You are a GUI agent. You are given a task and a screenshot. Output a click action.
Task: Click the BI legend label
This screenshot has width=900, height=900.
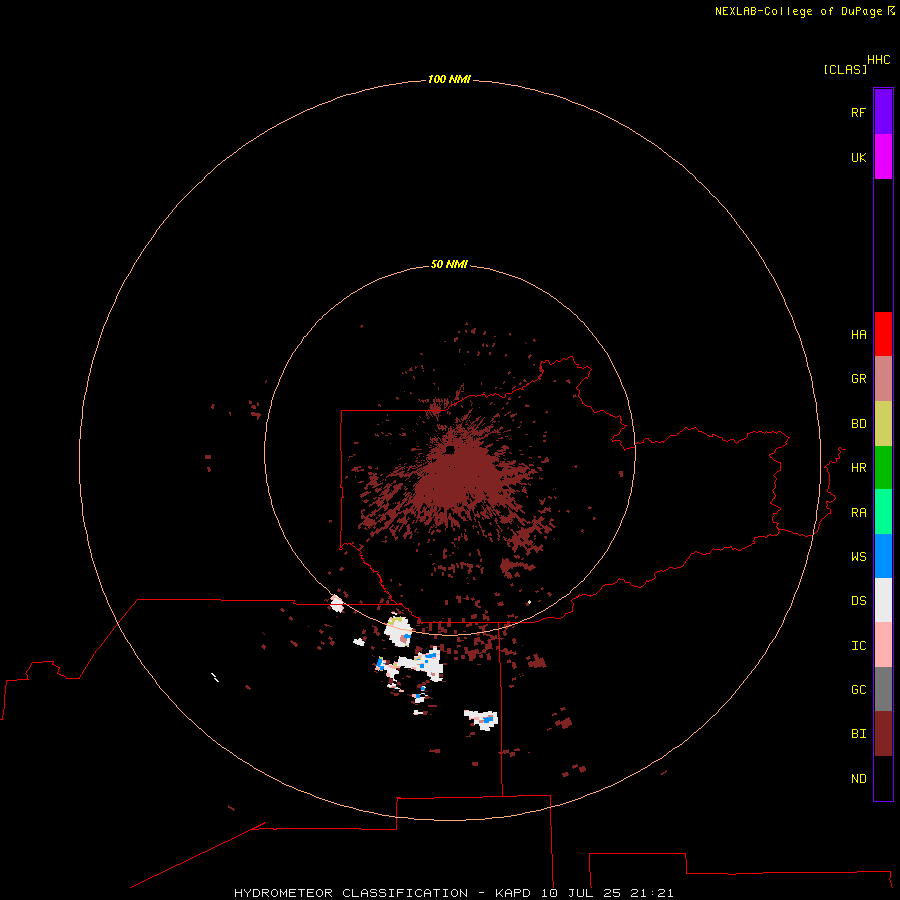858,734
